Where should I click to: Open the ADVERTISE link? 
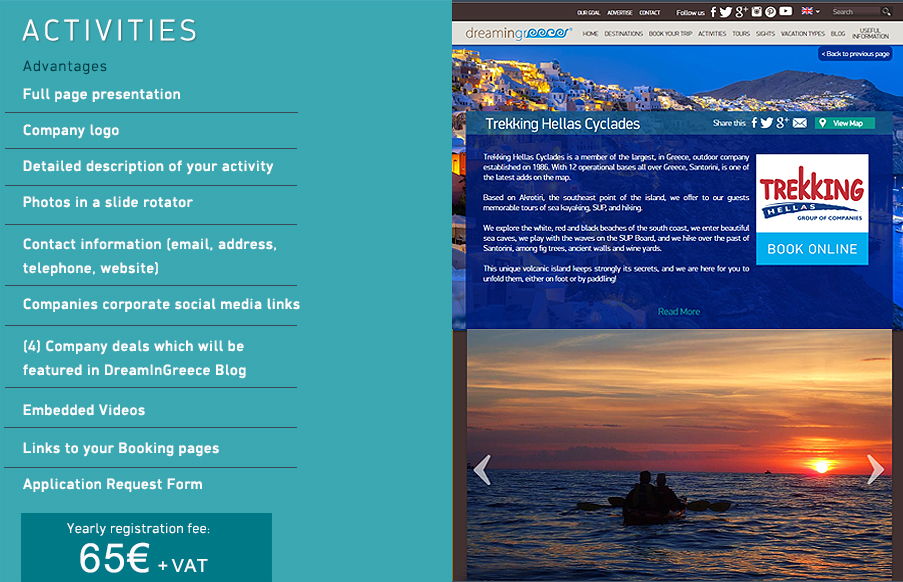click(620, 13)
